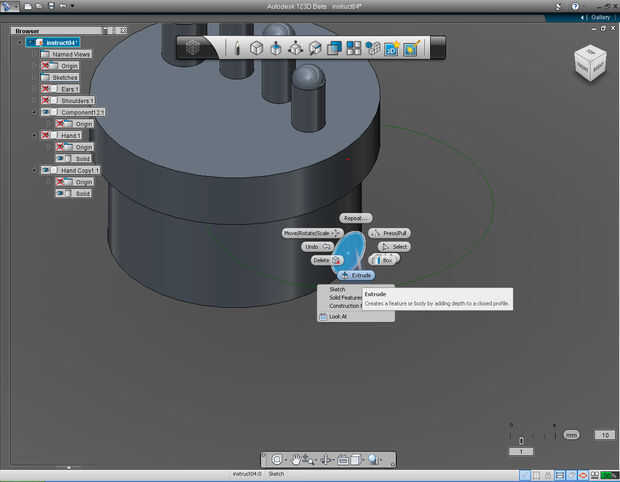Open Sketch submenu in context menu
This screenshot has width=620, height=482.
pos(337,289)
